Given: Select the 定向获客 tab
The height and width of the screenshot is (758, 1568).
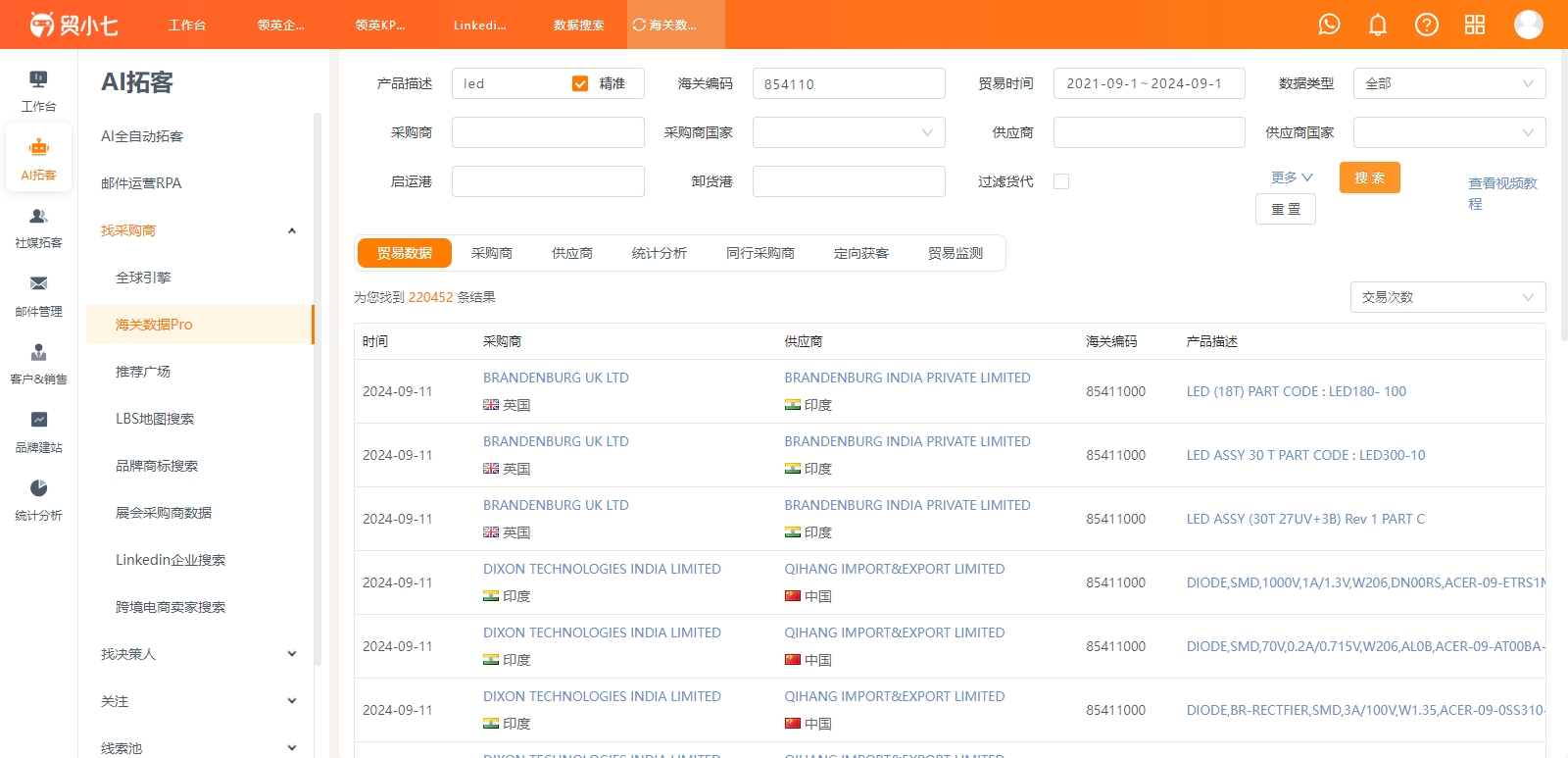Looking at the screenshot, I should [861, 253].
